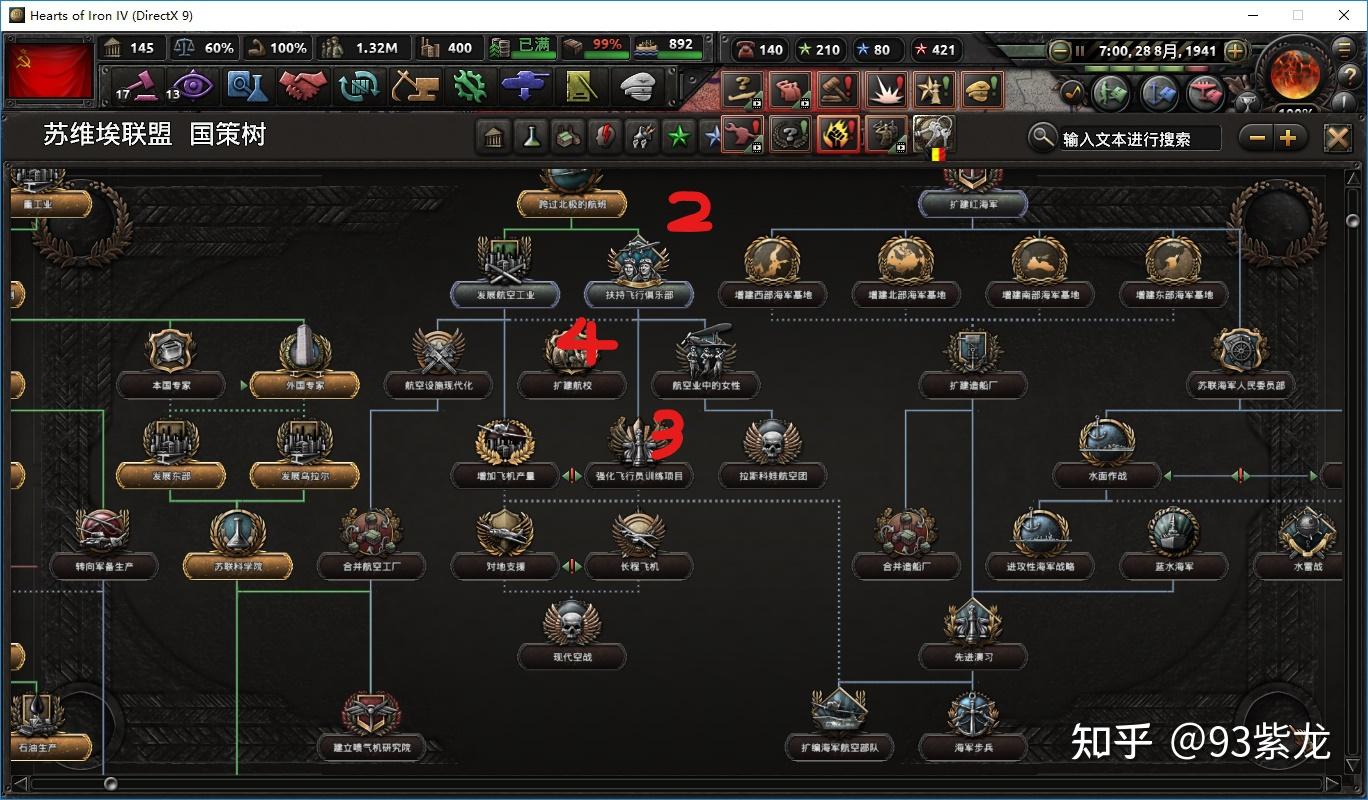
Task: Click the unanswered diplomatic question alert
Action: click(741, 90)
